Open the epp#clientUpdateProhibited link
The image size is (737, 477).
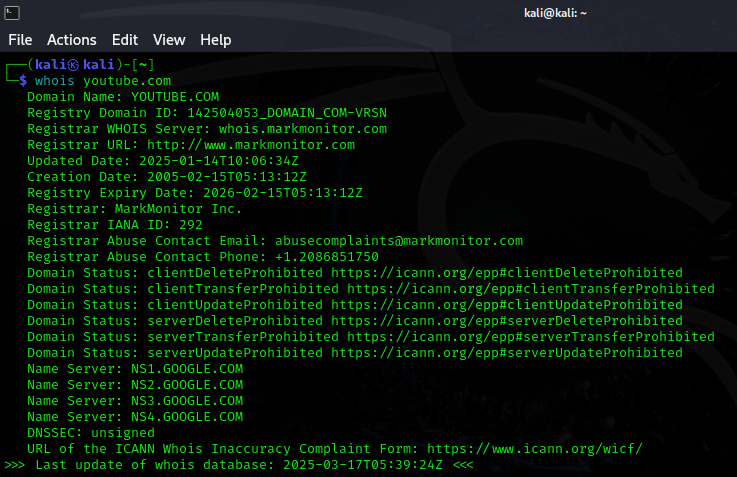tap(507, 305)
